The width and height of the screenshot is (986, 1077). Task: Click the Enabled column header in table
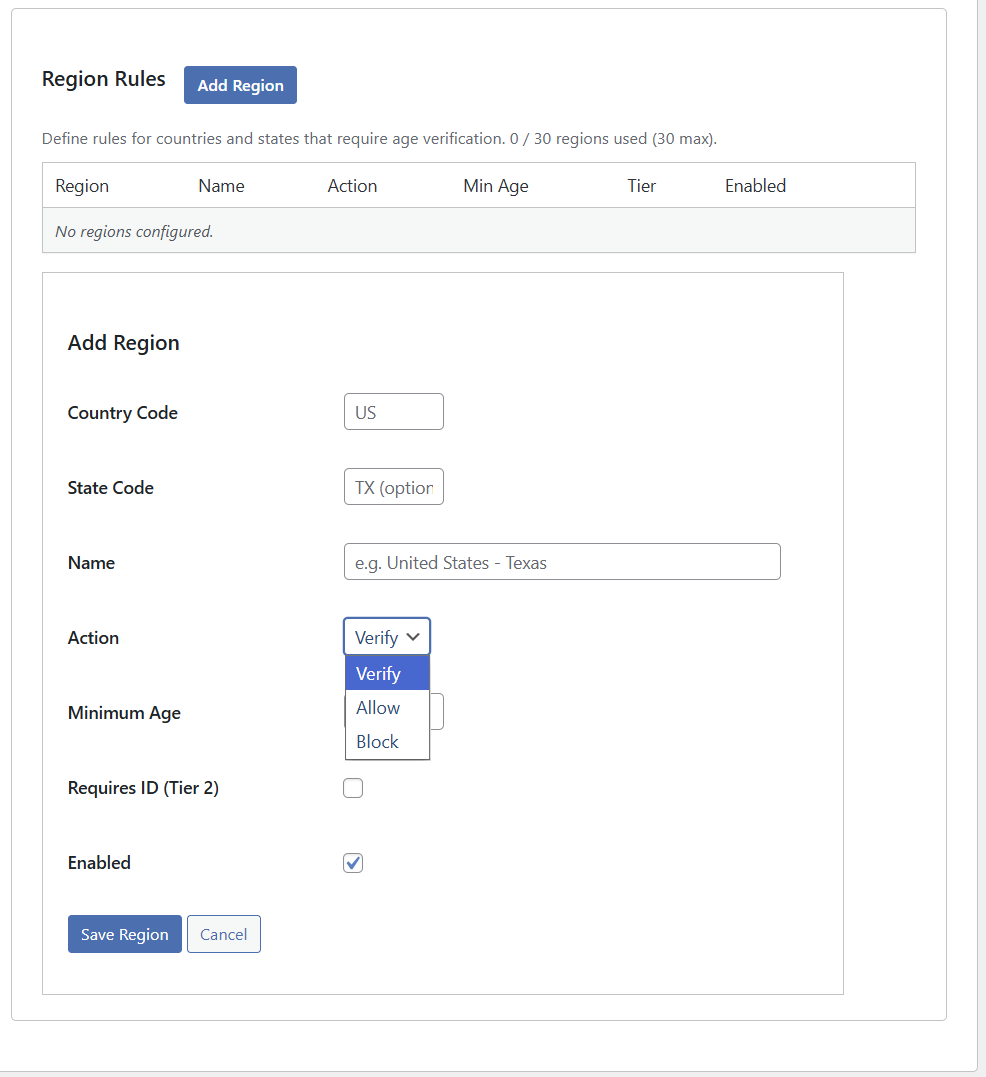(x=755, y=186)
